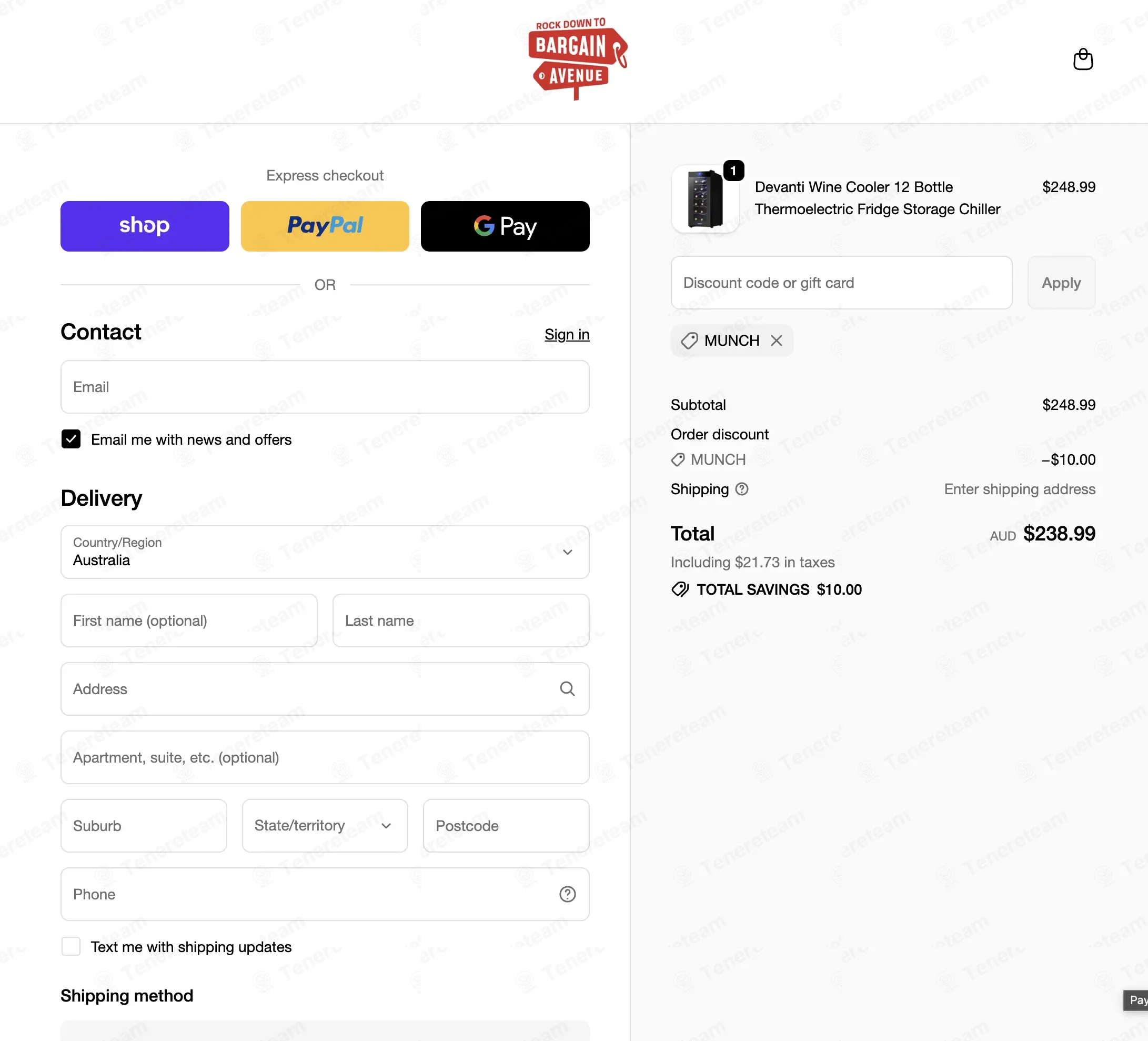This screenshot has height=1041, width=1148.
Task: Focus the Email input field
Action: coord(325,387)
